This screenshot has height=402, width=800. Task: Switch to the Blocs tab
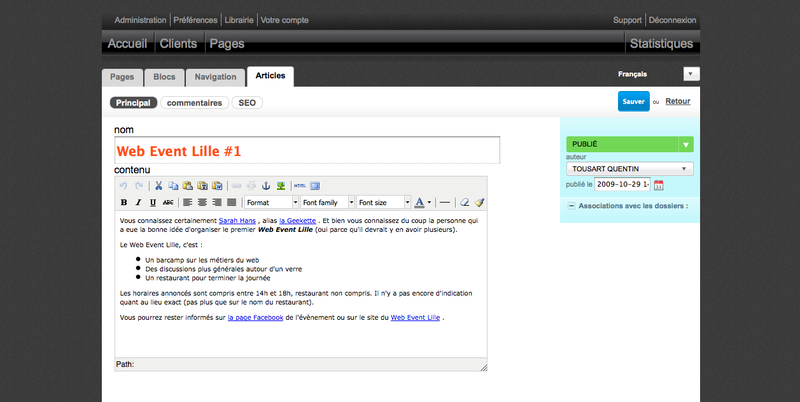pyautogui.click(x=164, y=77)
